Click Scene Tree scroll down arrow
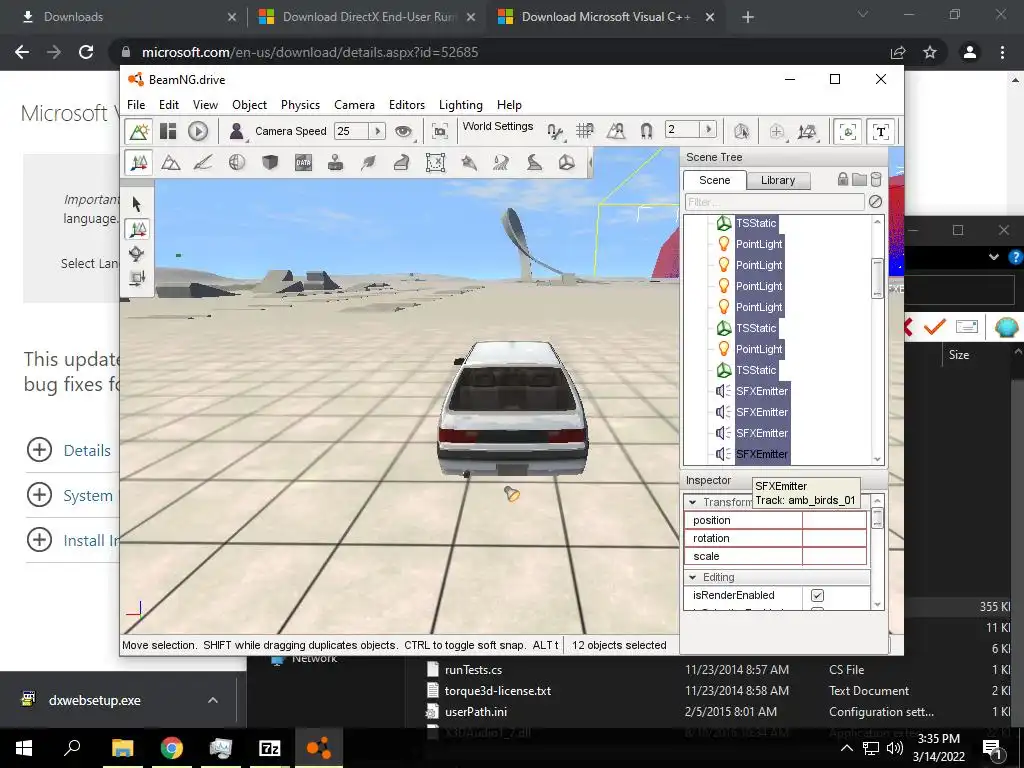This screenshot has width=1024, height=768. [877, 459]
